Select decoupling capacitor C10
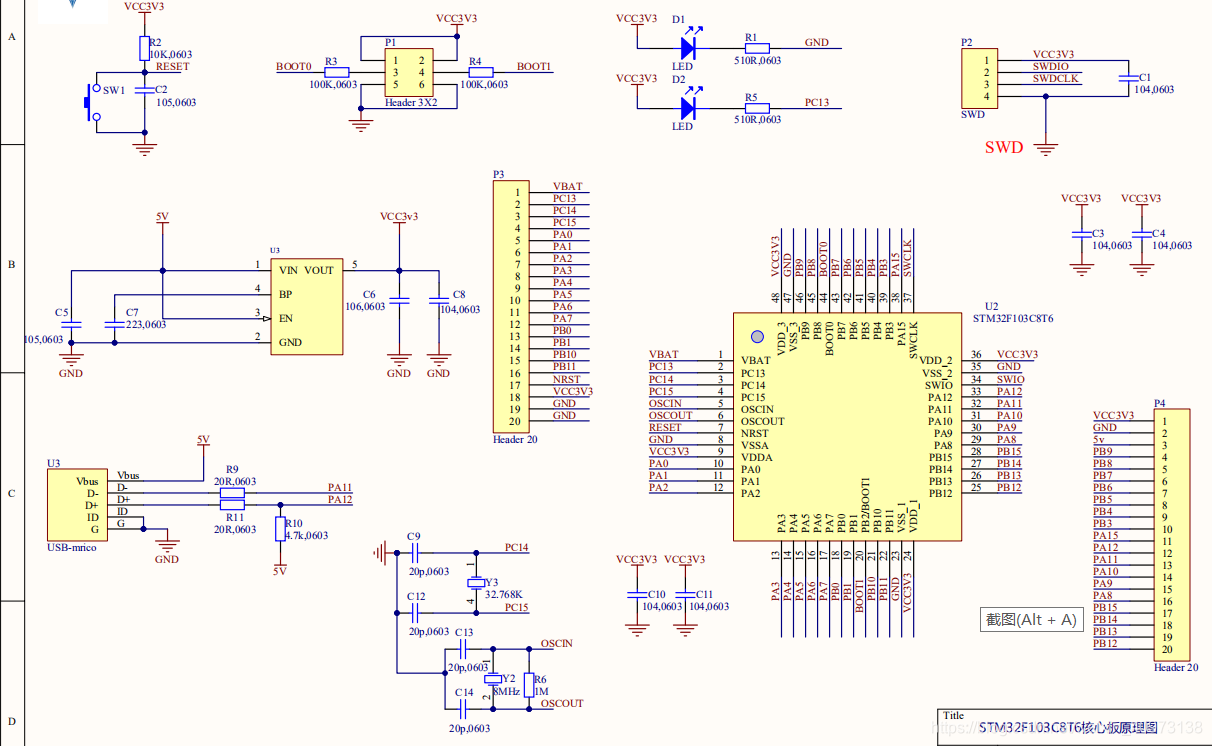 tap(637, 594)
